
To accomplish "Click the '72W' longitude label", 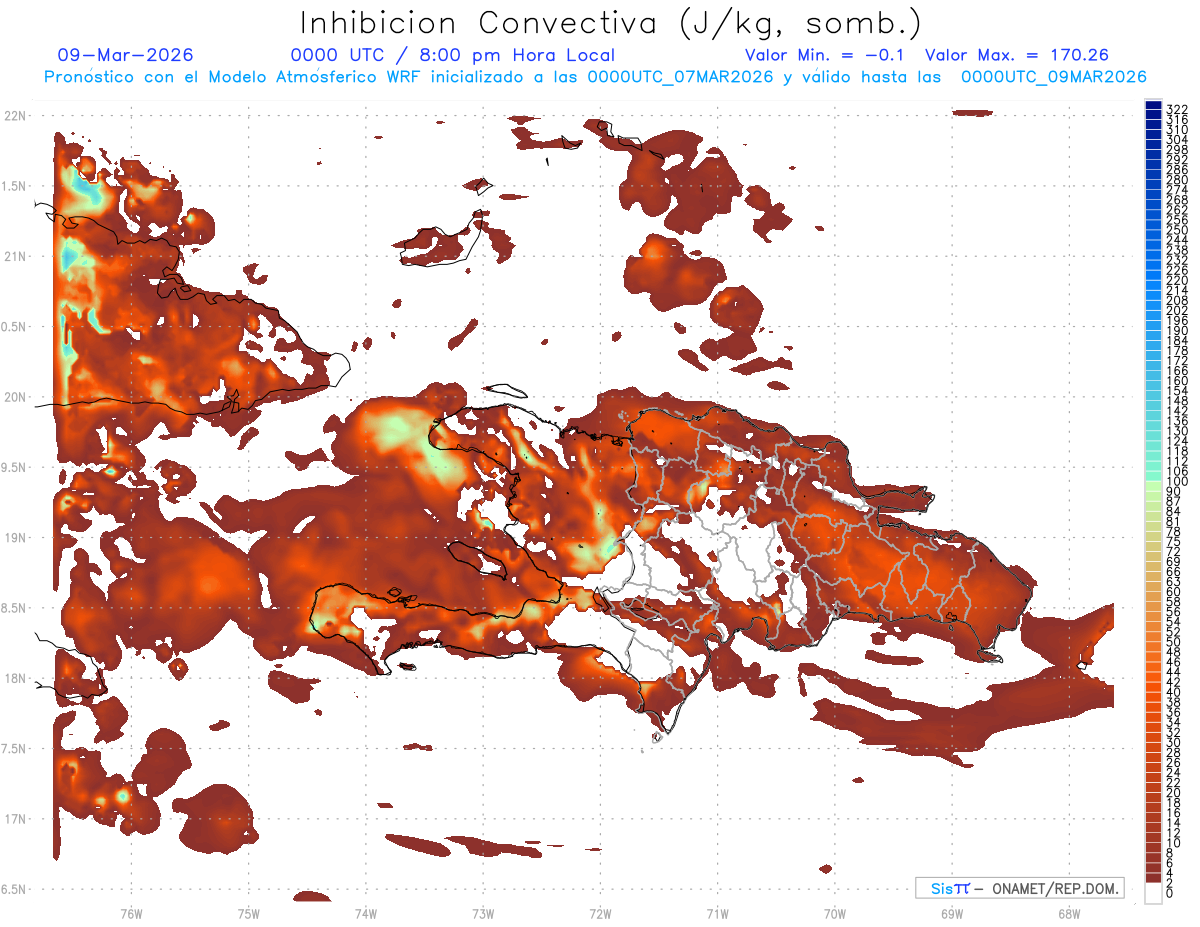I will coord(600,913).
